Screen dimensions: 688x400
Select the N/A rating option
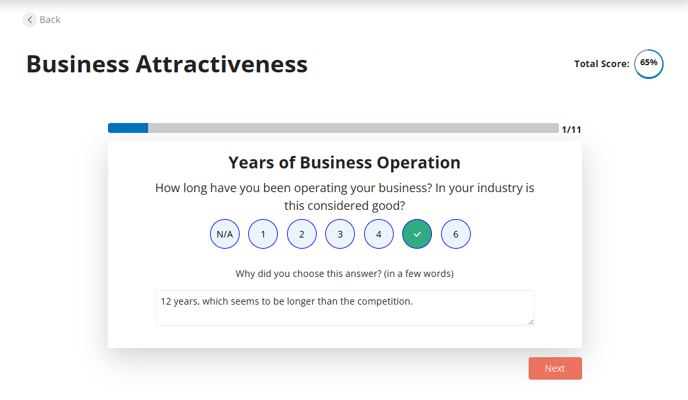click(225, 234)
